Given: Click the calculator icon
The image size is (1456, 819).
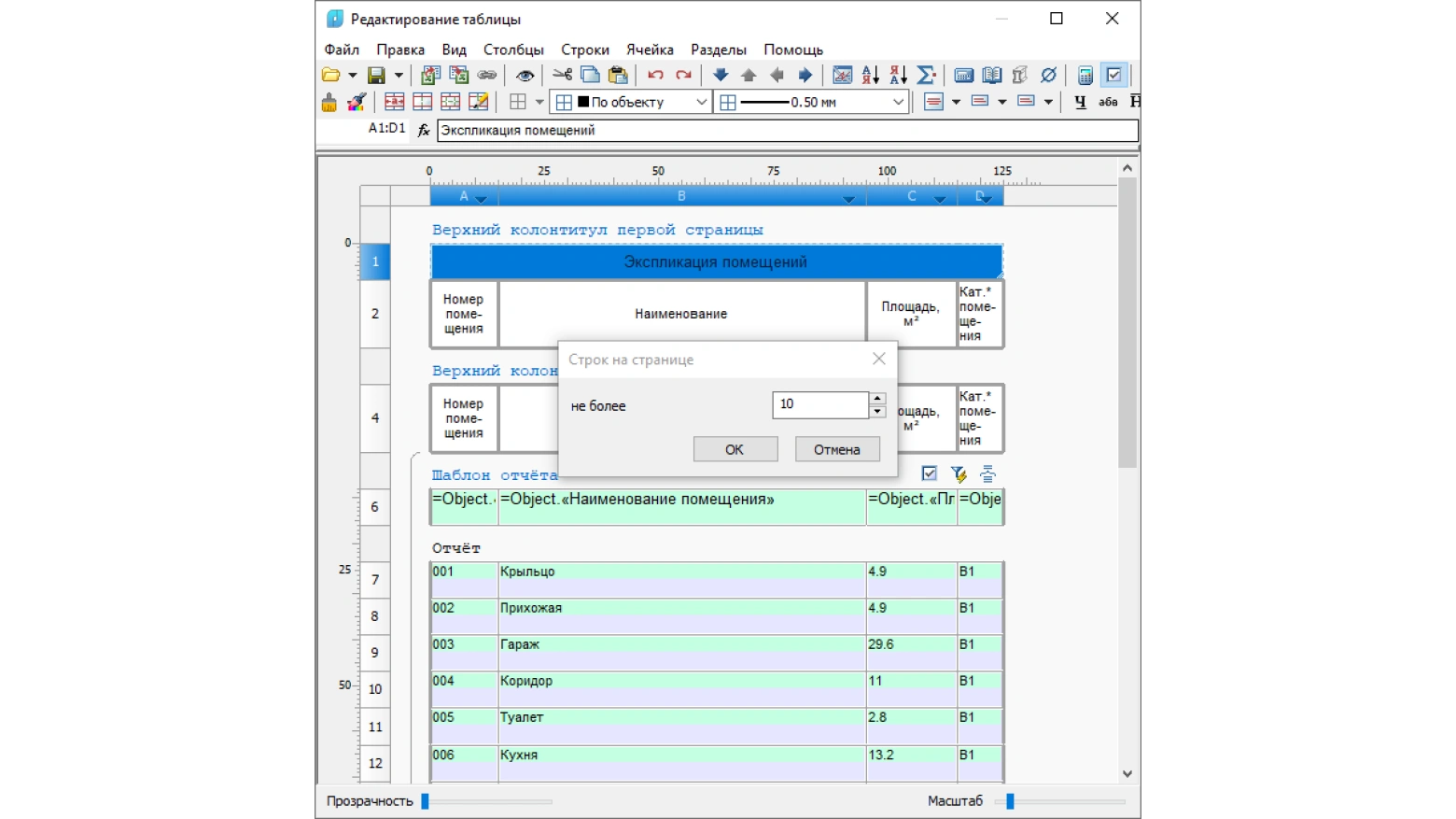Looking at the screenshot, I should coord(1085,75).
